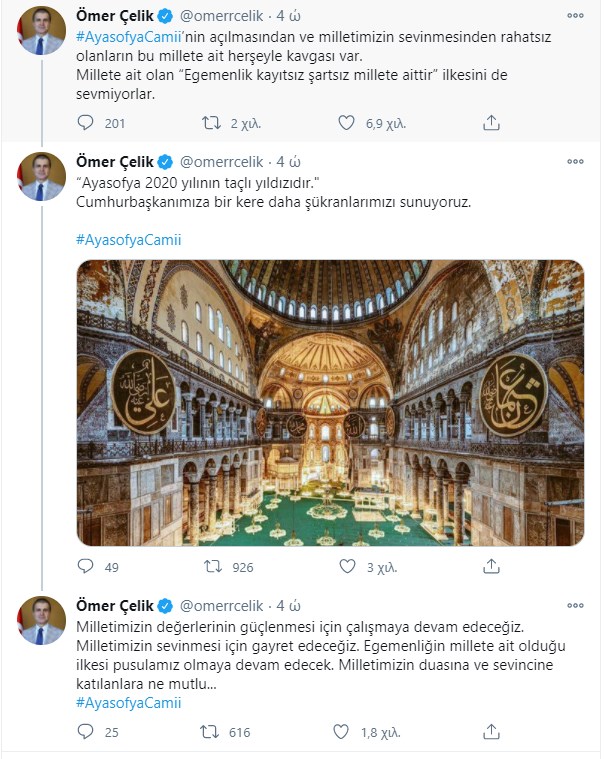
Task: Like the first tweet with 6,9 χιλ. likes
Action: [x=346, y=123]
